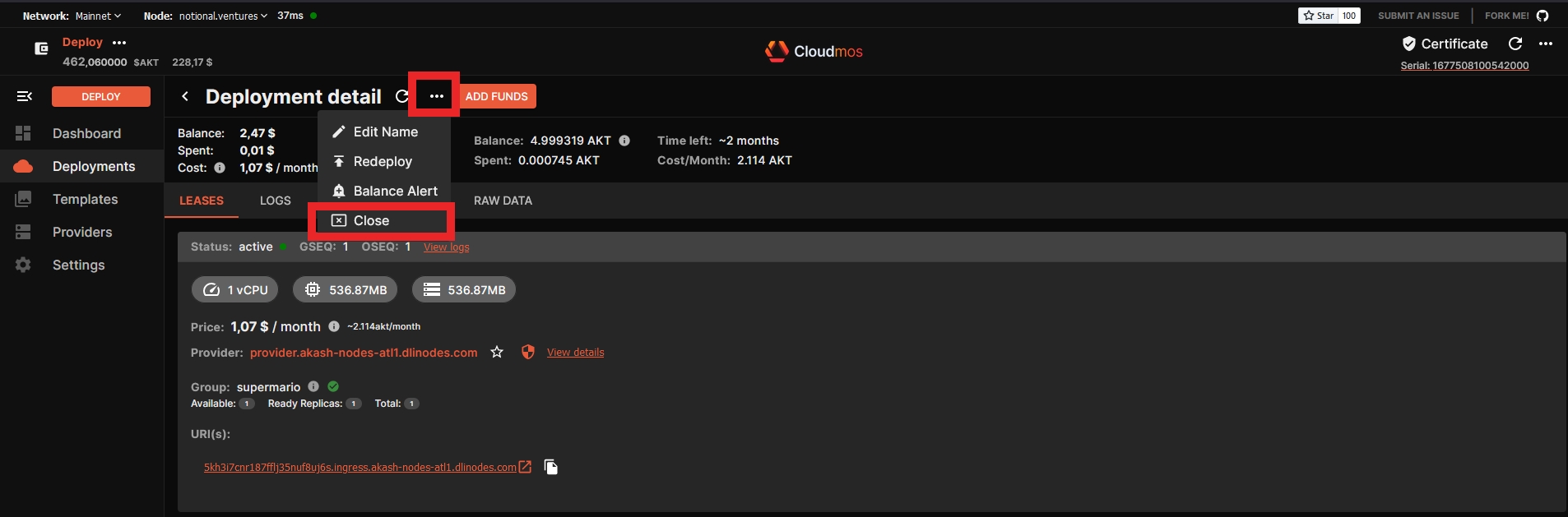Open the provider.akash-nodes-atl1.dlinodes.com link
Viewport: 1568px width, 517px height.
[x=364, y=353]
